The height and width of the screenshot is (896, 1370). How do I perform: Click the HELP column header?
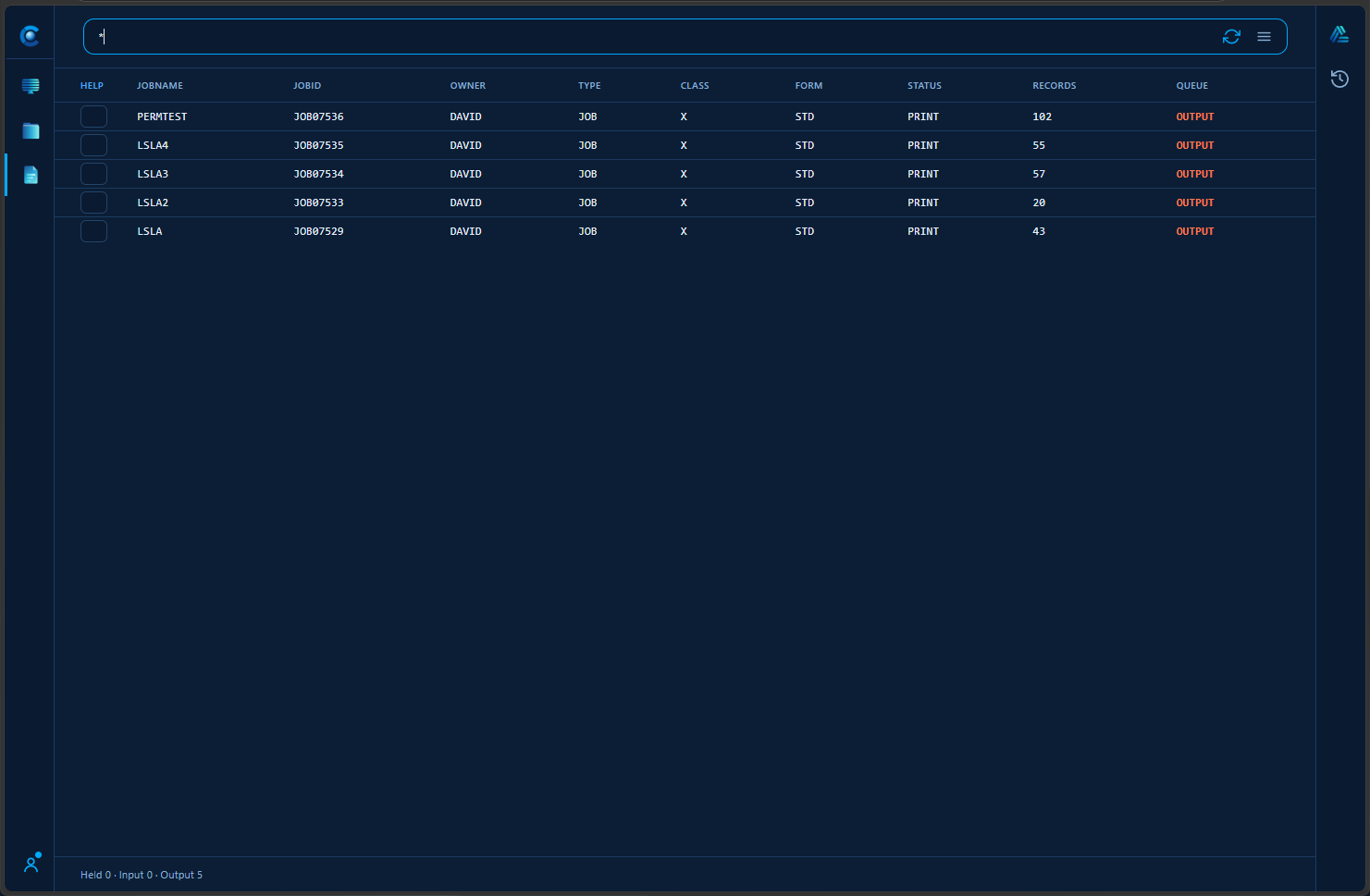[92, 86]
